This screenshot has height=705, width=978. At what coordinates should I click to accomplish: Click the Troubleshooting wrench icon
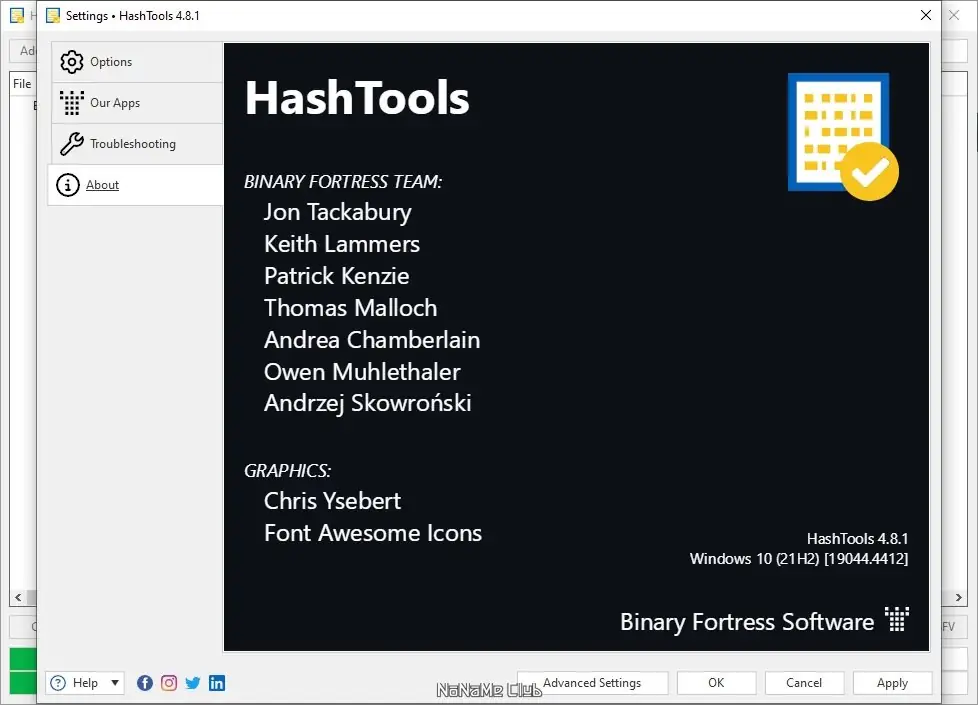[72, 144]
